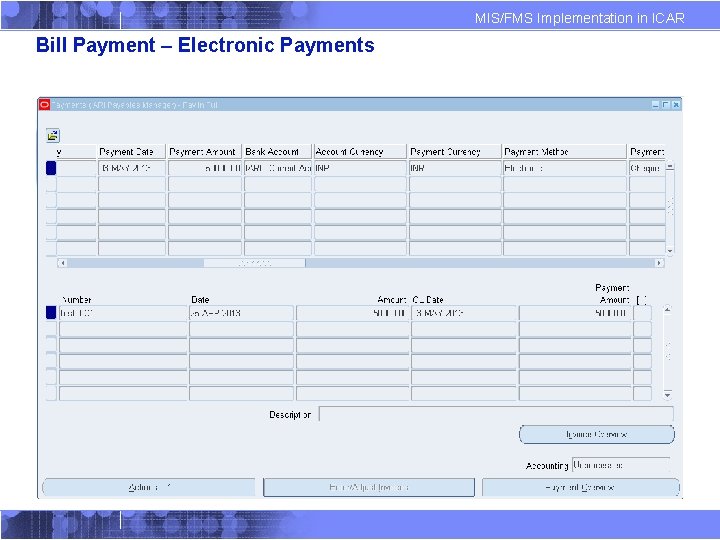Click the up arrow of the invoices grid scrollbar
This screenshot has width=720, height=540.
[x=668, y=309]
